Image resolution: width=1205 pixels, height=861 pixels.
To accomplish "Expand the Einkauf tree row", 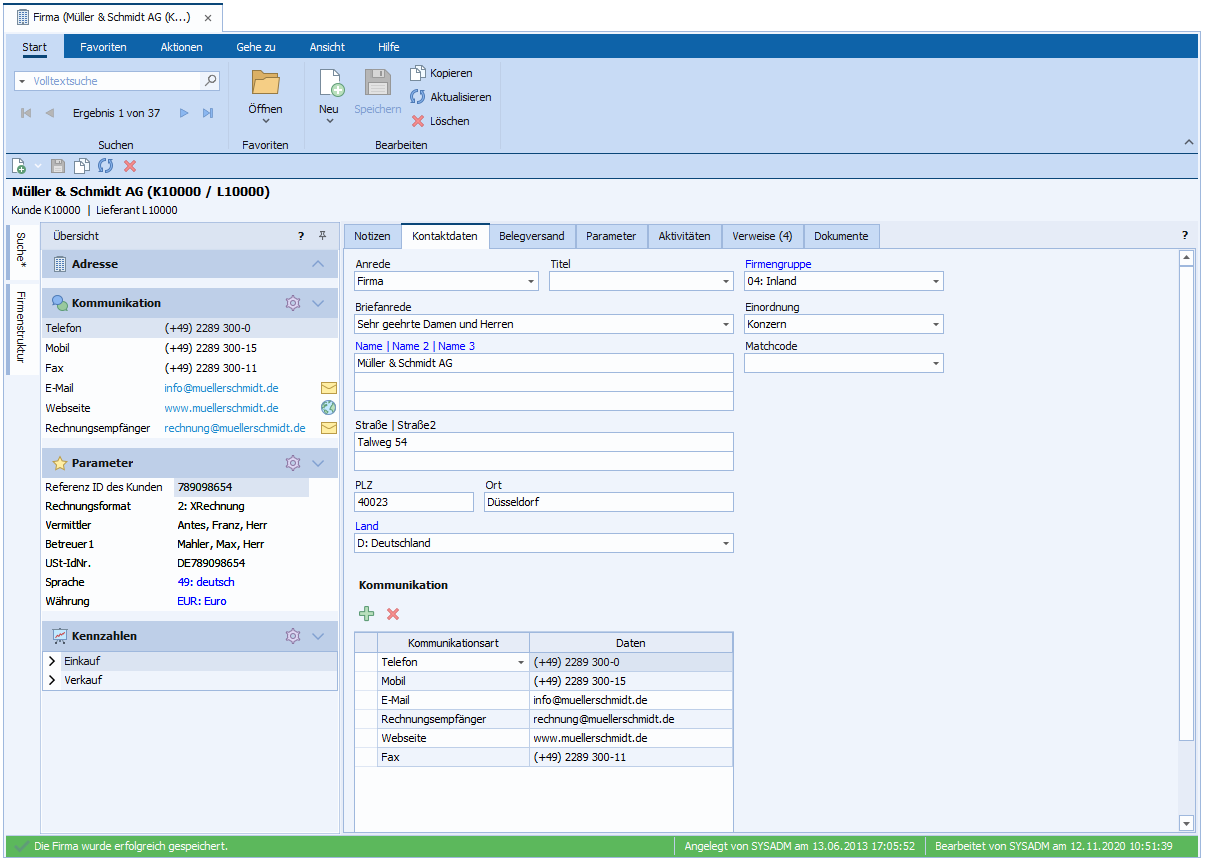I will pos(52,661).
